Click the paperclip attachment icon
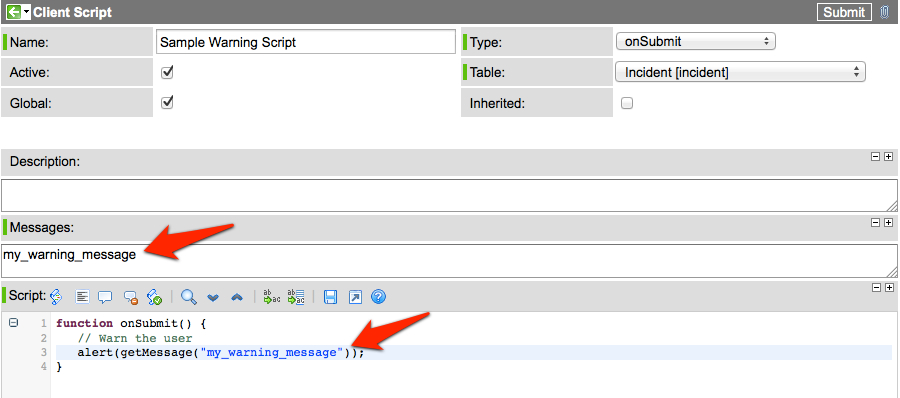 pyautogui.click(x=885, y=12)
